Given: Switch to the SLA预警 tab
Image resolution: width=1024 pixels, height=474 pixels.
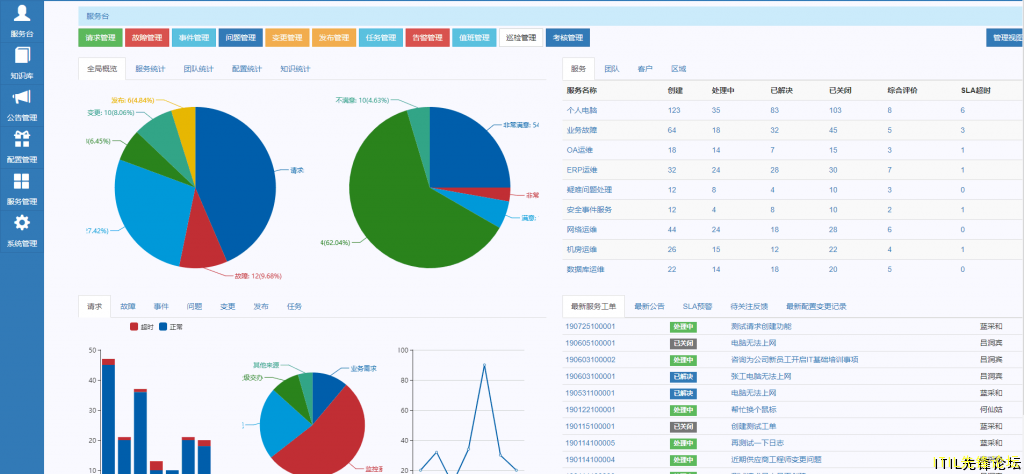Looking at the screenshot, I should pos(697,306).
